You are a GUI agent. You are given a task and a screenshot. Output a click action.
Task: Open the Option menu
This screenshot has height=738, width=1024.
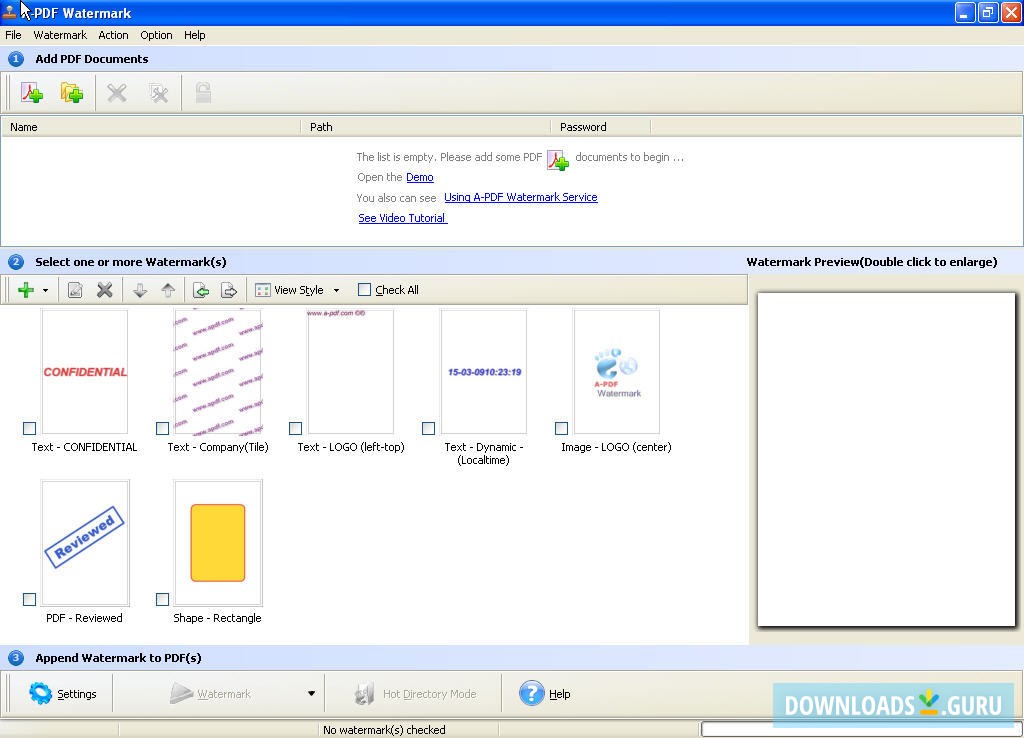[156, 35]
